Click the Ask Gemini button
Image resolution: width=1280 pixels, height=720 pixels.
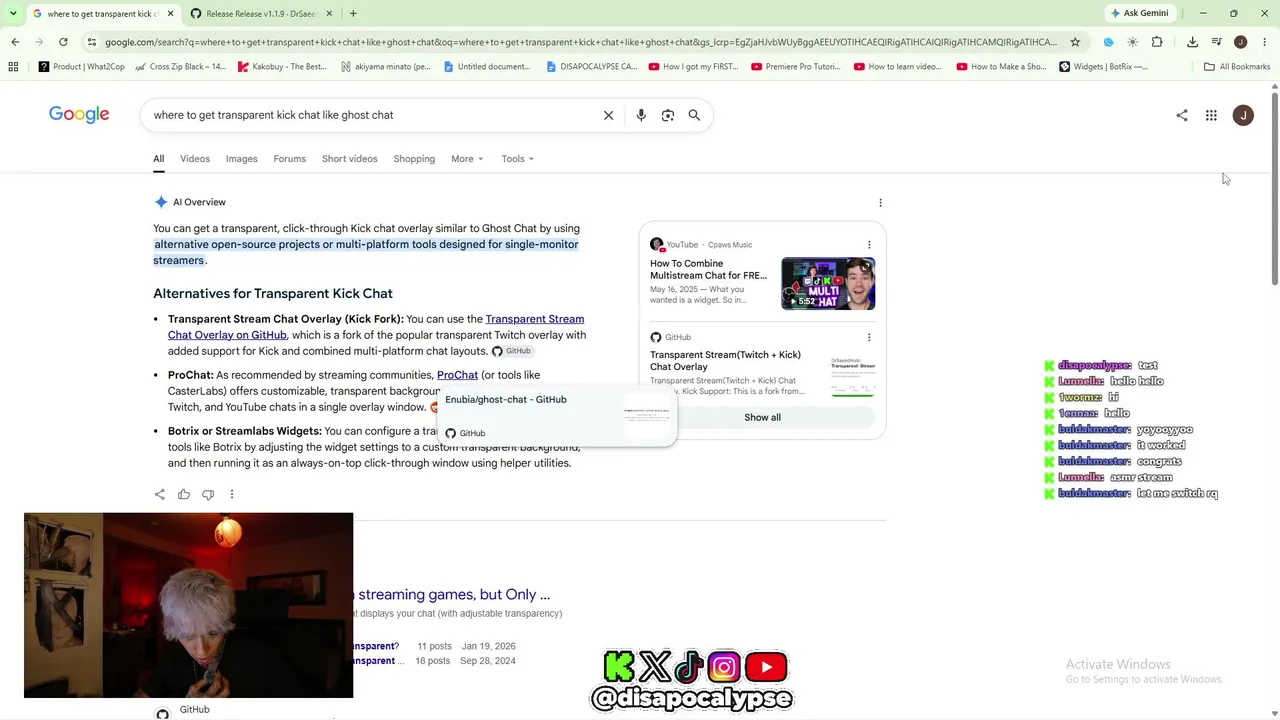1138,13
